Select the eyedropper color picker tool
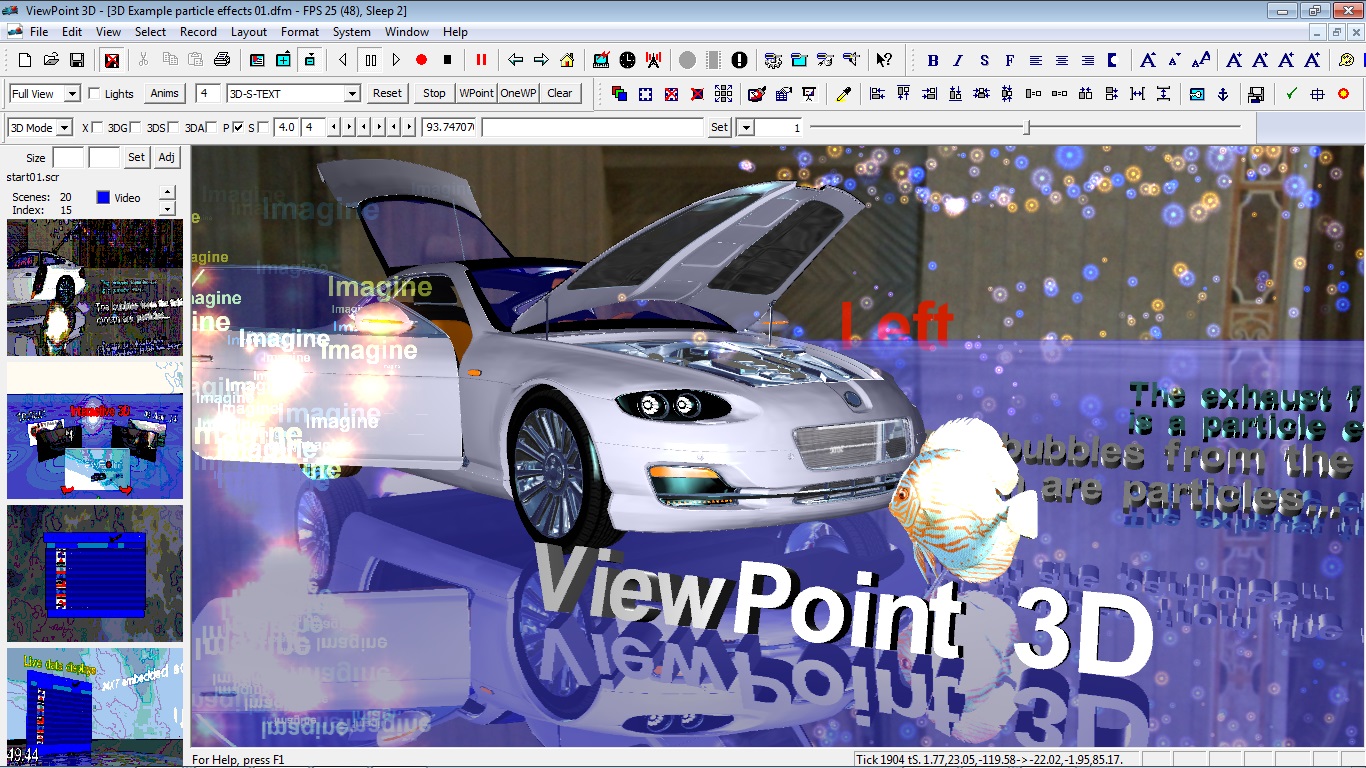 click(x=843, y=94)
